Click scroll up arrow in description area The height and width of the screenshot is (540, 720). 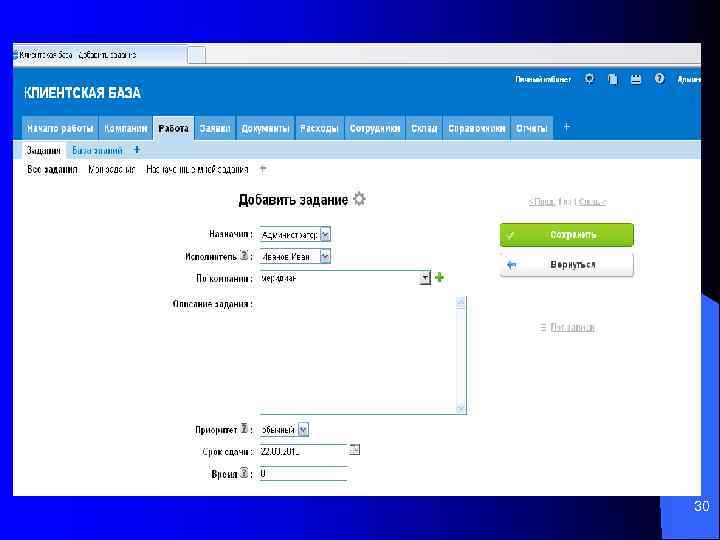[x=461, y=302]
